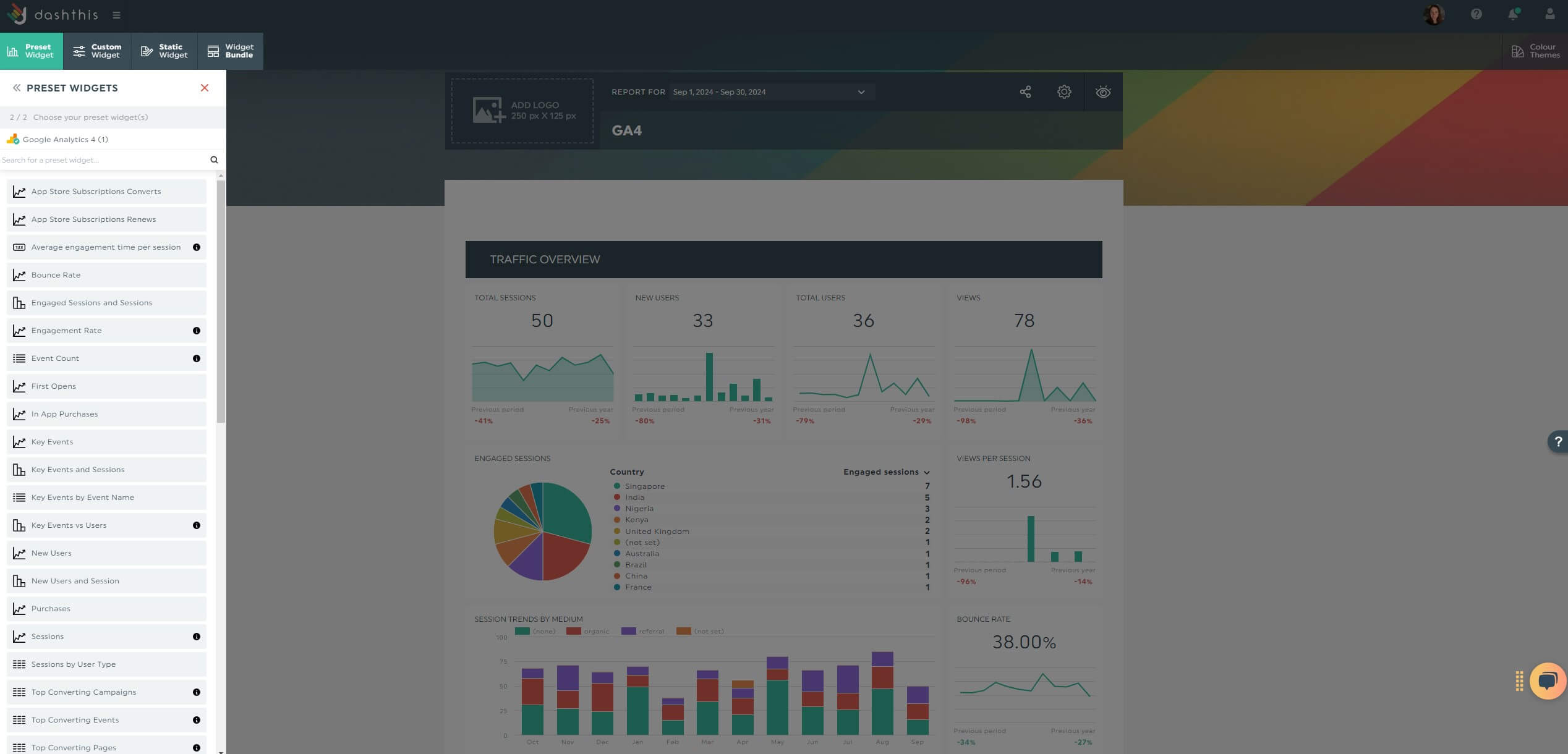
Task: Toggle info icon on Key Events vs Users
Action: 196,525
